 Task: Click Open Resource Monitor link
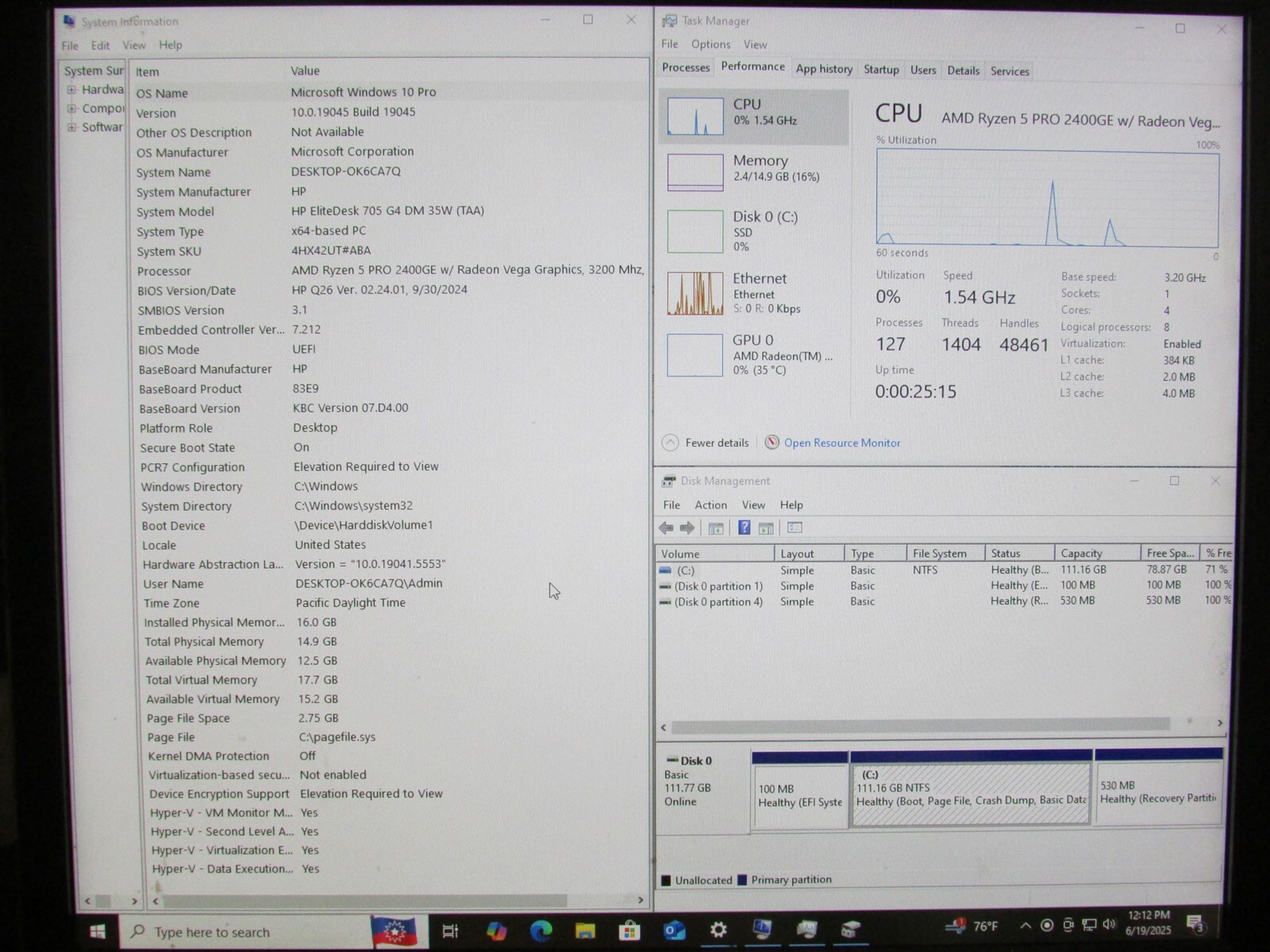click(x=842, y=443)
